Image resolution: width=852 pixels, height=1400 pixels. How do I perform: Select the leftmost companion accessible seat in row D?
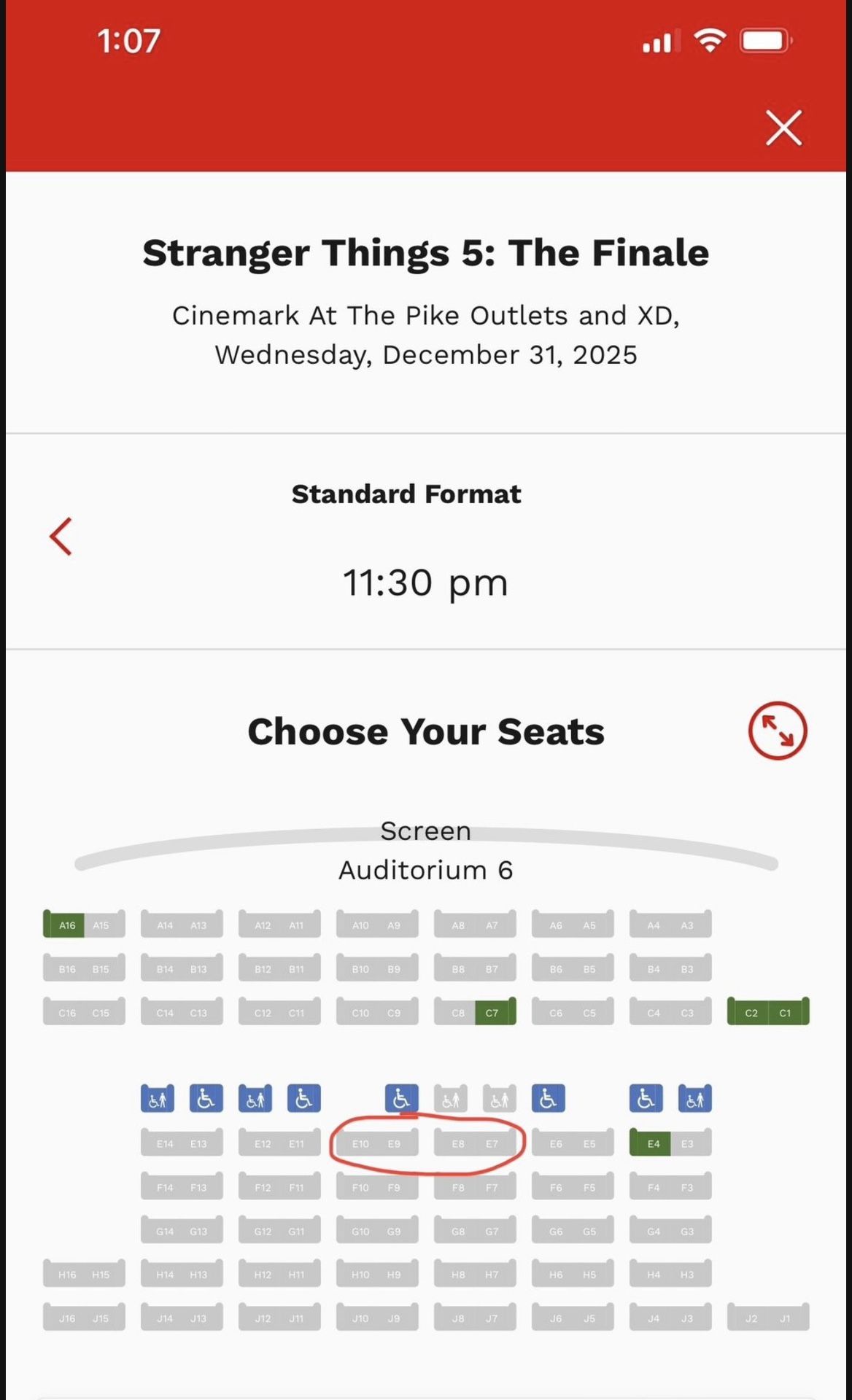[157, 1098]
